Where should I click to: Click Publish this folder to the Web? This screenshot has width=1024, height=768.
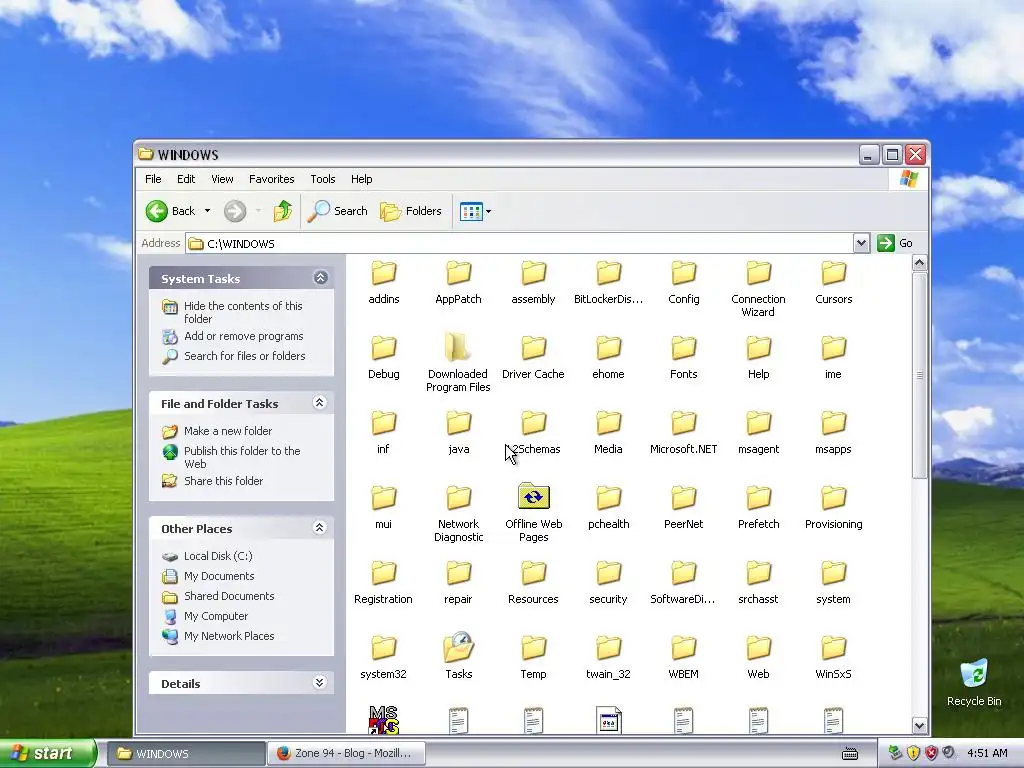242,457
